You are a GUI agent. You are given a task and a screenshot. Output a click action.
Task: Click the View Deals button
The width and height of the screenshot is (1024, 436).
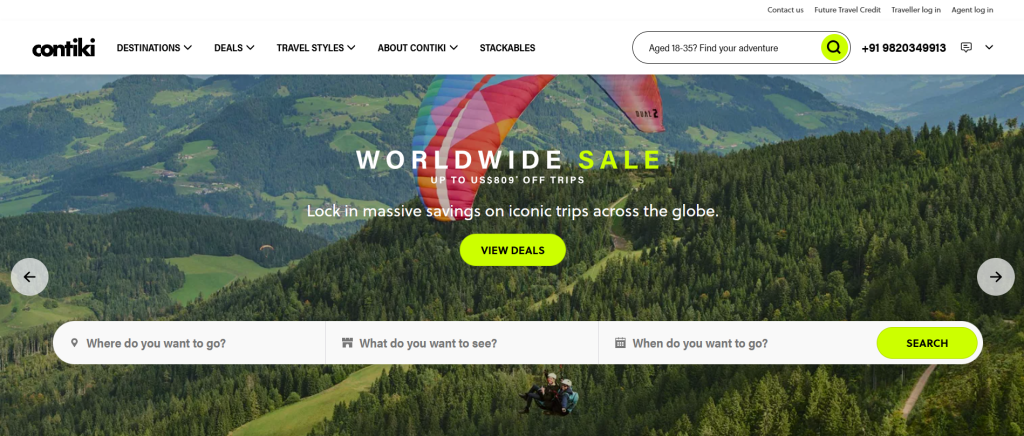pos(513,250)
